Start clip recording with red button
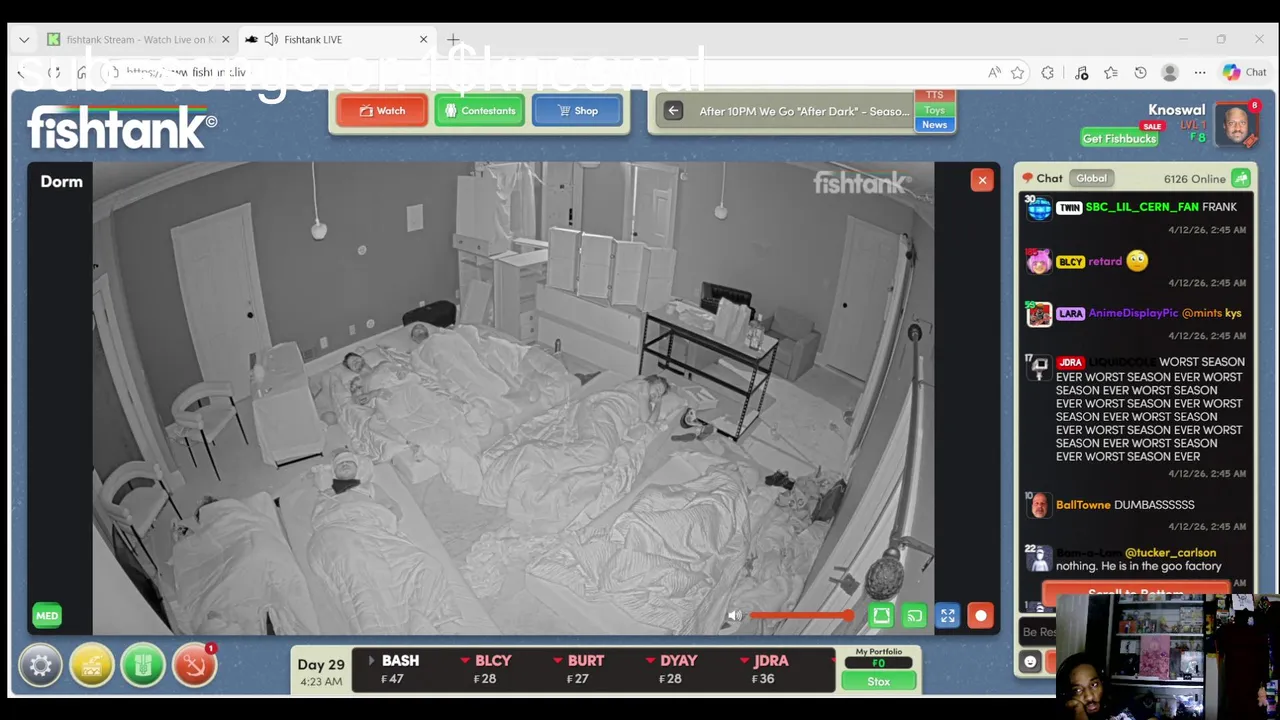The height and width of the screenshot is (720, 1280). 980,616
